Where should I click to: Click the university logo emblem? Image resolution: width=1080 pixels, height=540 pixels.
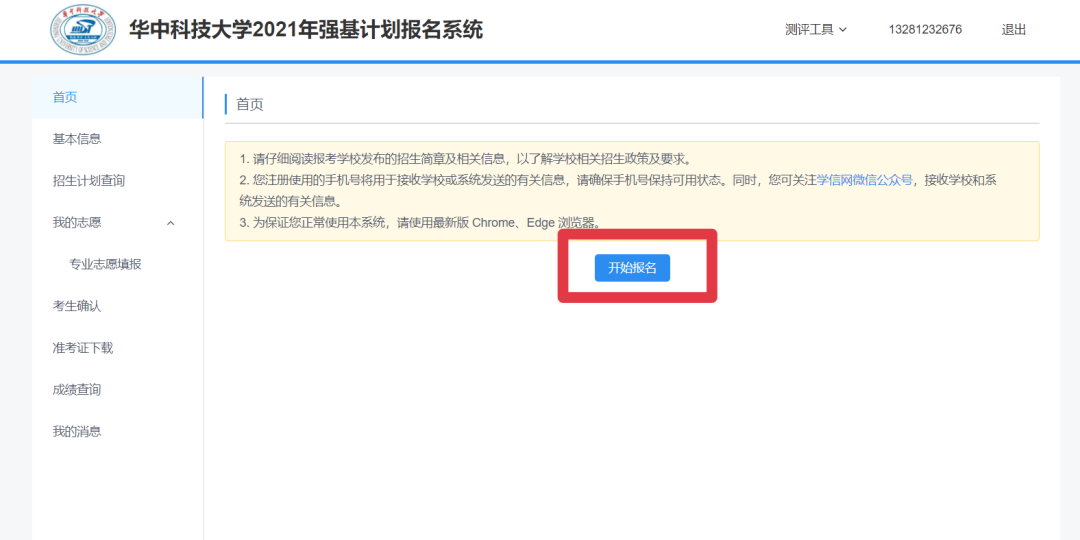tap(83, 29)
